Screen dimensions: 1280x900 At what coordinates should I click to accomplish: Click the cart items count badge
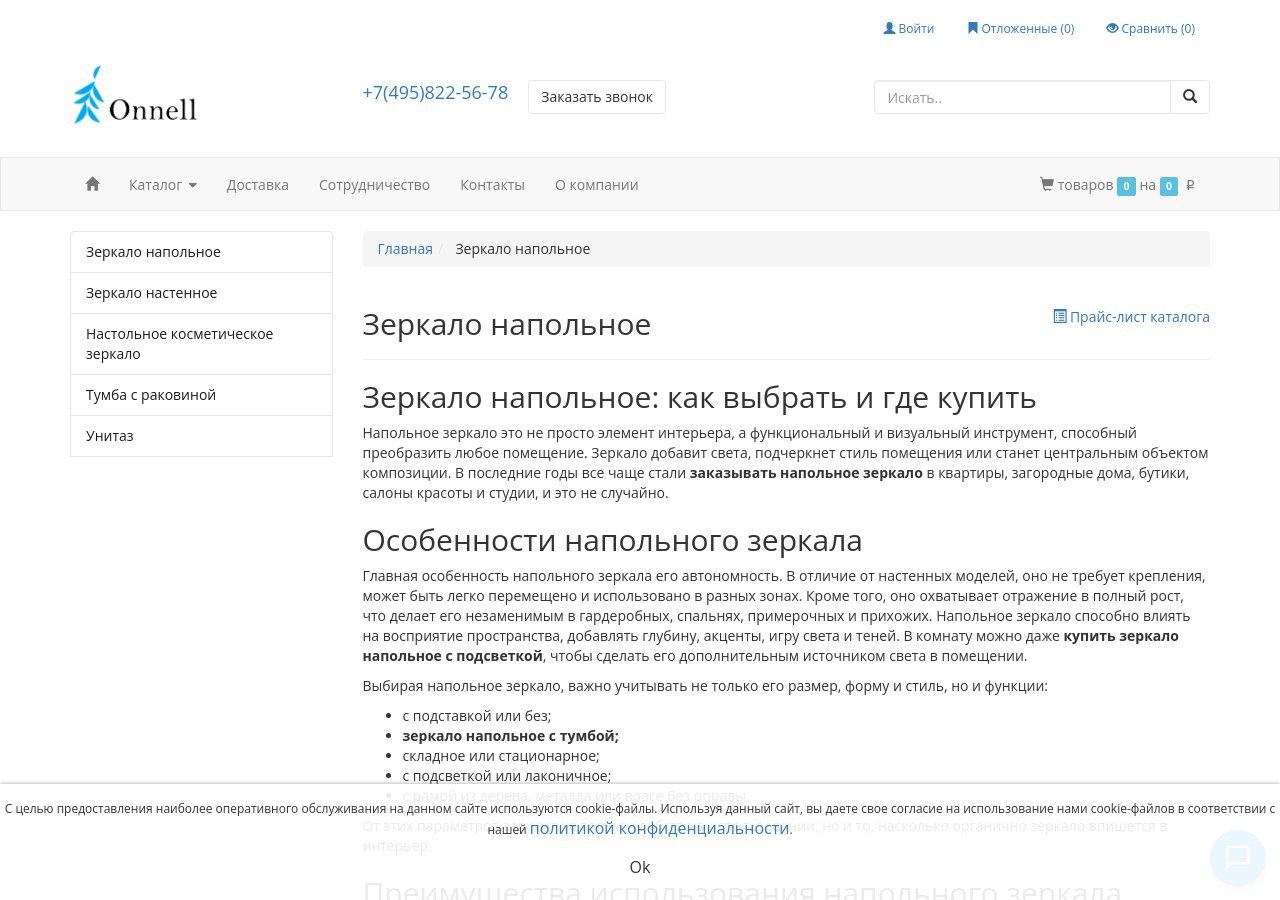tap(1126, 186)
